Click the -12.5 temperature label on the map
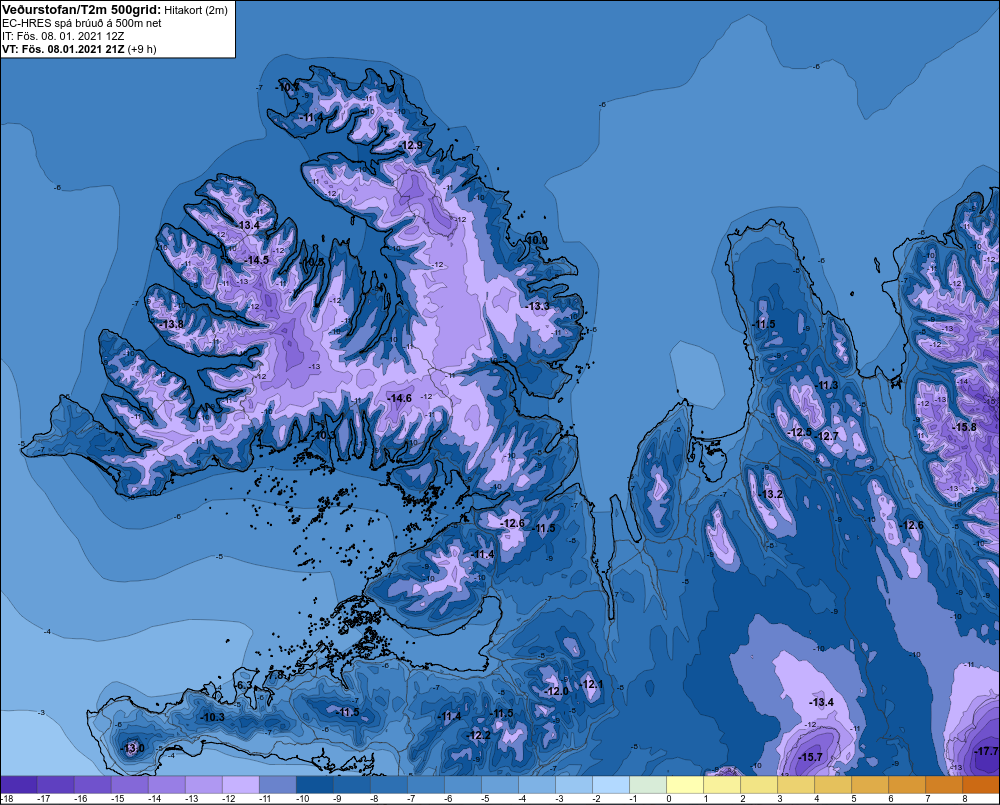1000x805 pixels. pos(800,432)
